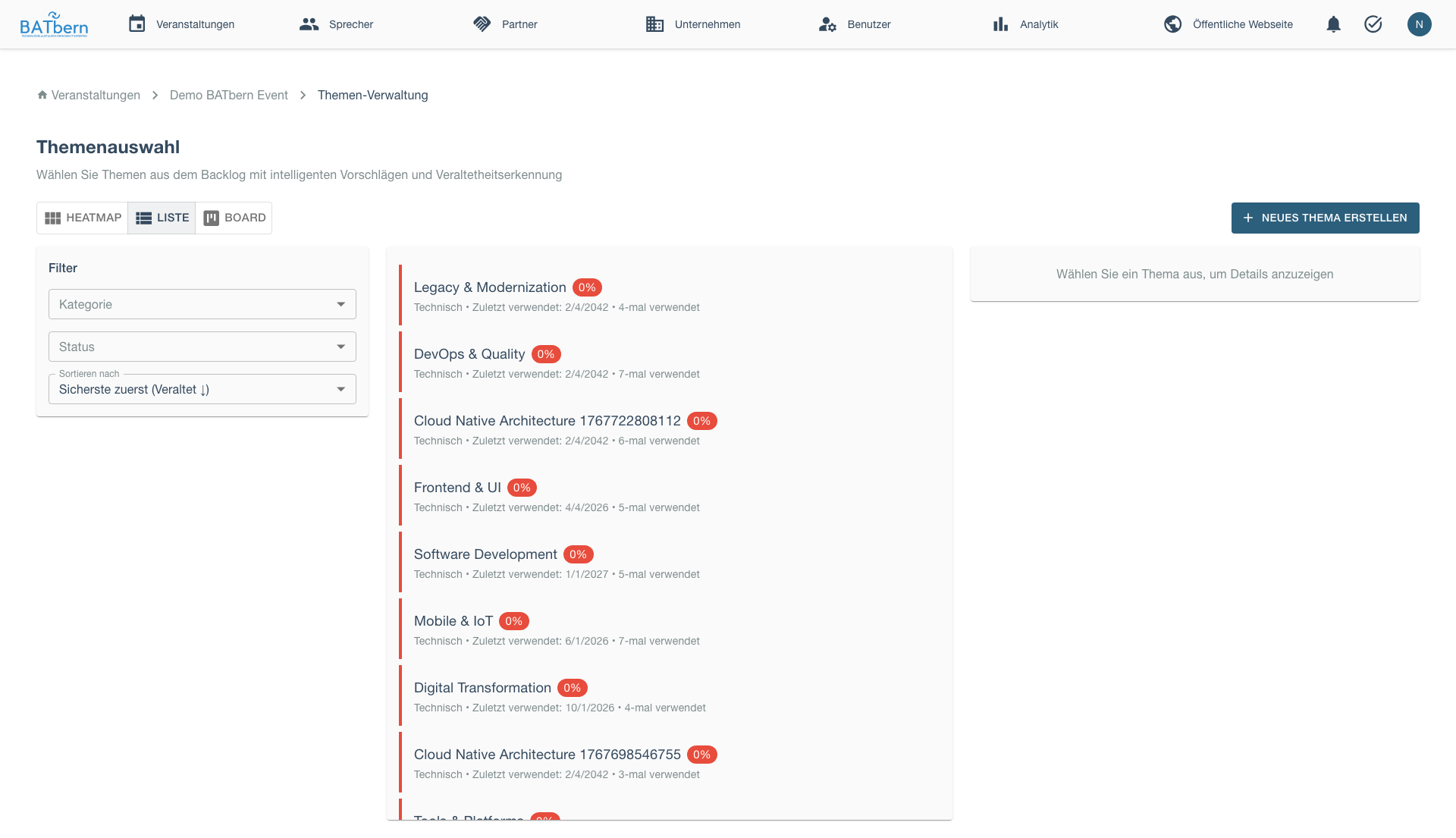Open the tasks checkmark icon

click(1373, 24)
